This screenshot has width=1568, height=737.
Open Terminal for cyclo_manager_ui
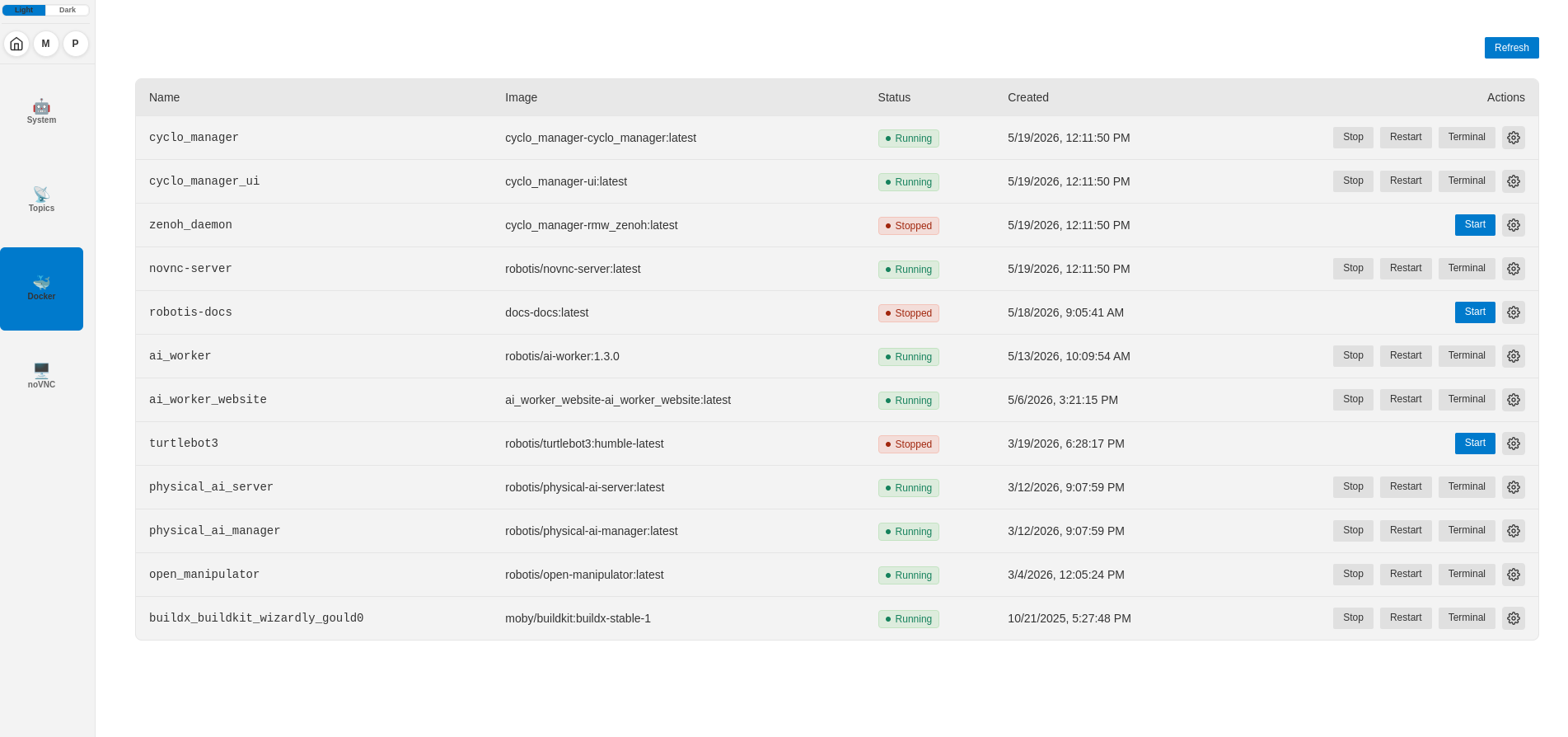point(1467,181)
